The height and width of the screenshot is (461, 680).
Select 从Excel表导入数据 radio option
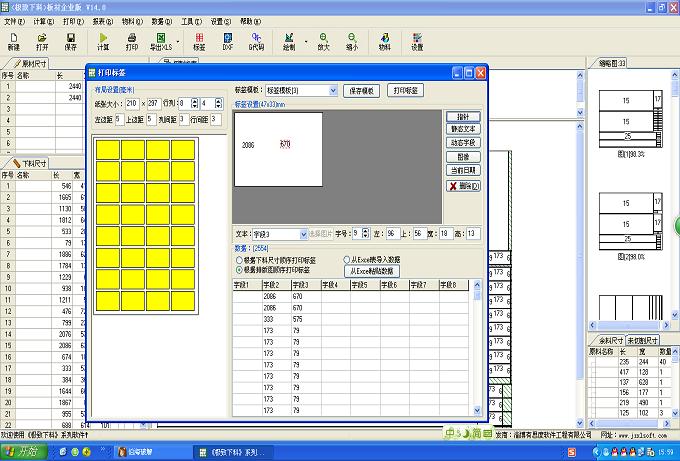click(x=347, y=259)
